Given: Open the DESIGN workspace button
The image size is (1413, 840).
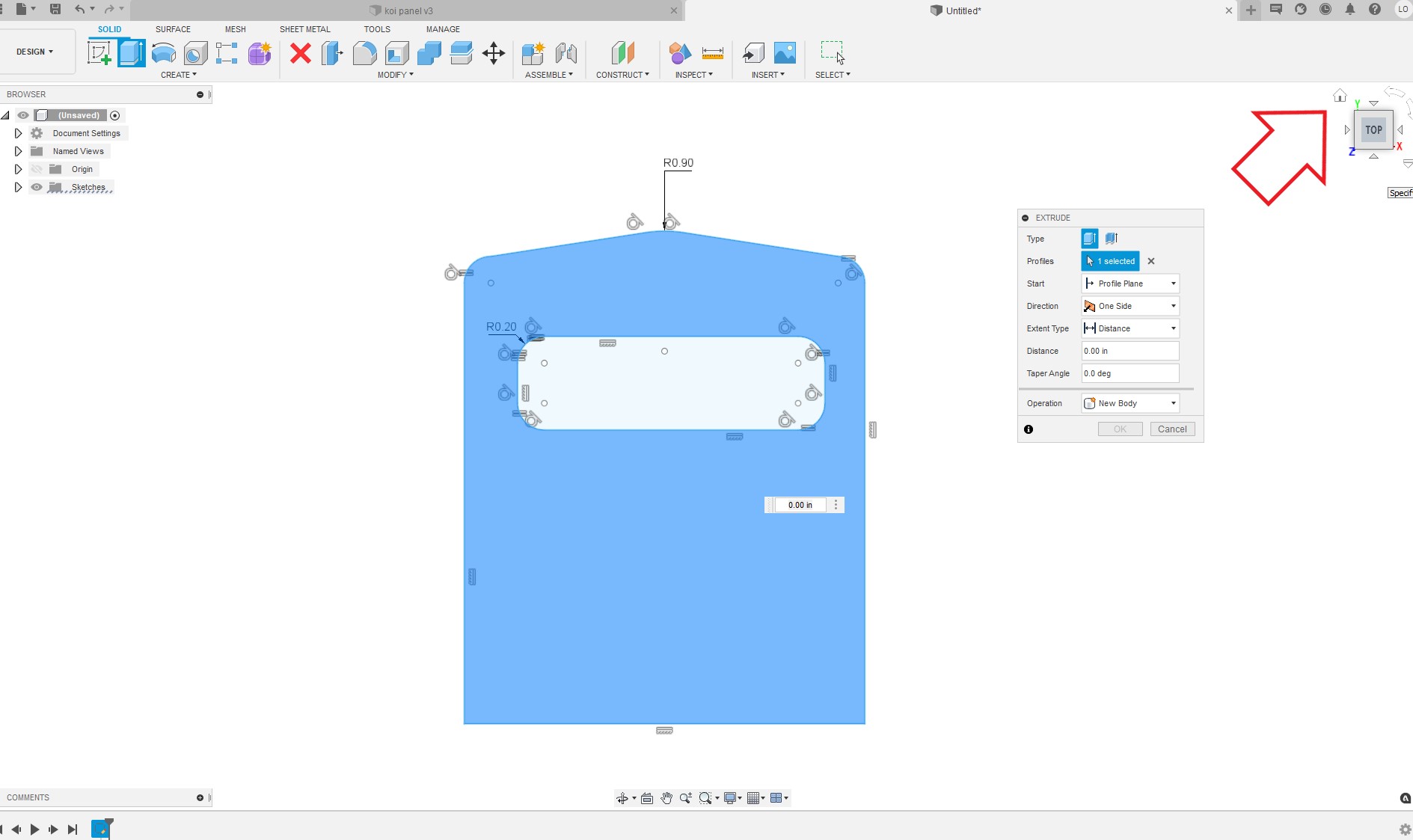Looking at the screenshot, I should [35, 52].
